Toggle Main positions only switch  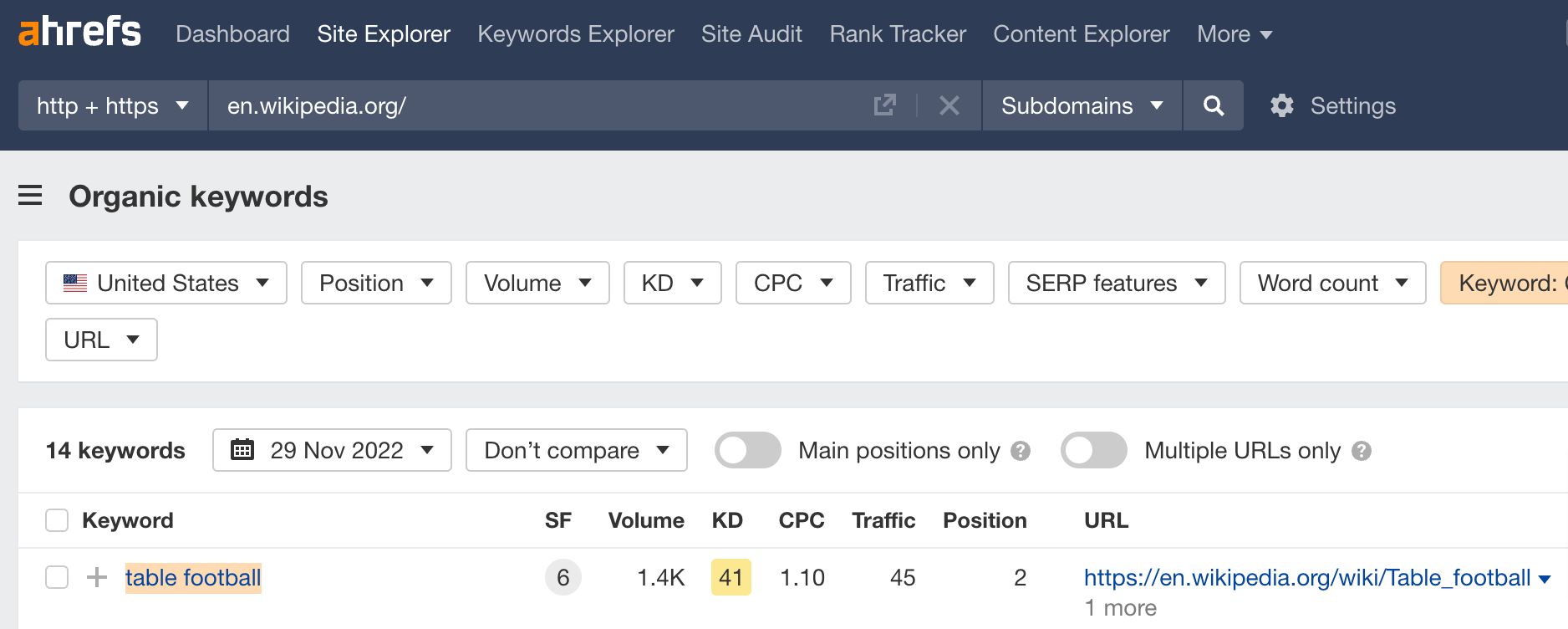pos(747,450)
